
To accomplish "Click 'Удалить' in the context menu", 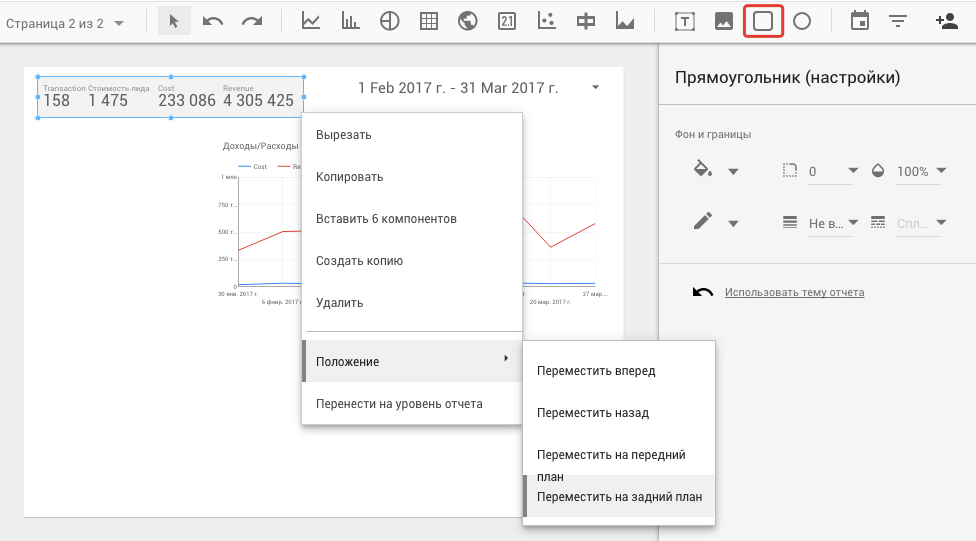I will click(x=339, y=302).
